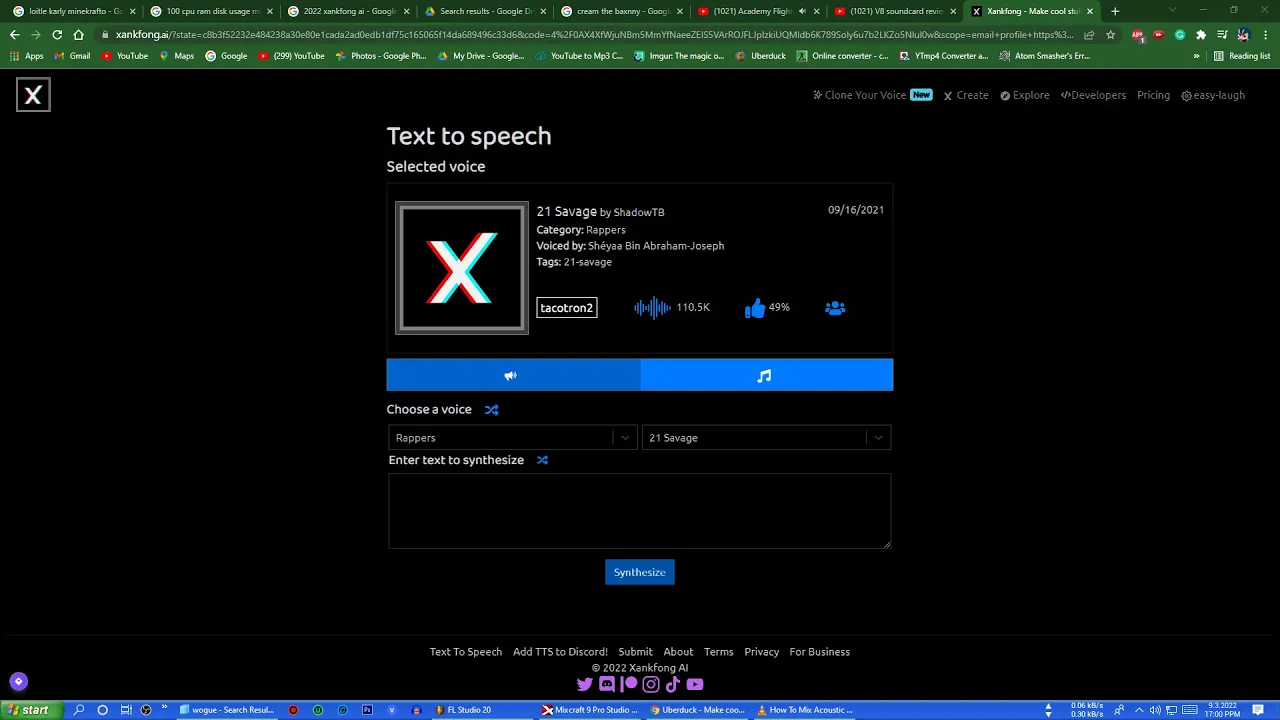This screenshot has height=720, width=1280.
Task: Click the waveform usage icon near 110.5K
Action: pos(652,308)
